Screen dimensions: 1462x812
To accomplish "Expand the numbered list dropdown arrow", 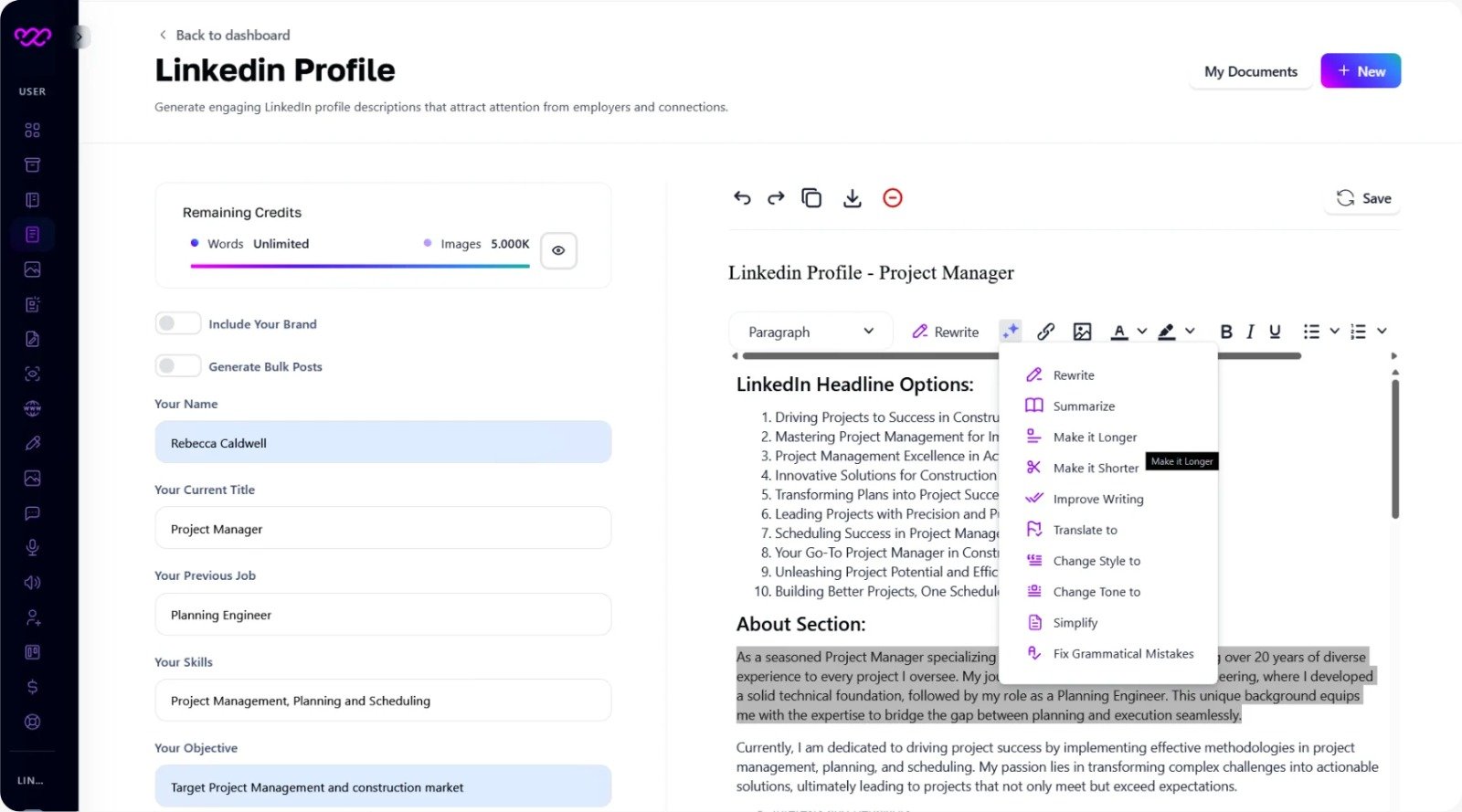I will (1382, 331).
